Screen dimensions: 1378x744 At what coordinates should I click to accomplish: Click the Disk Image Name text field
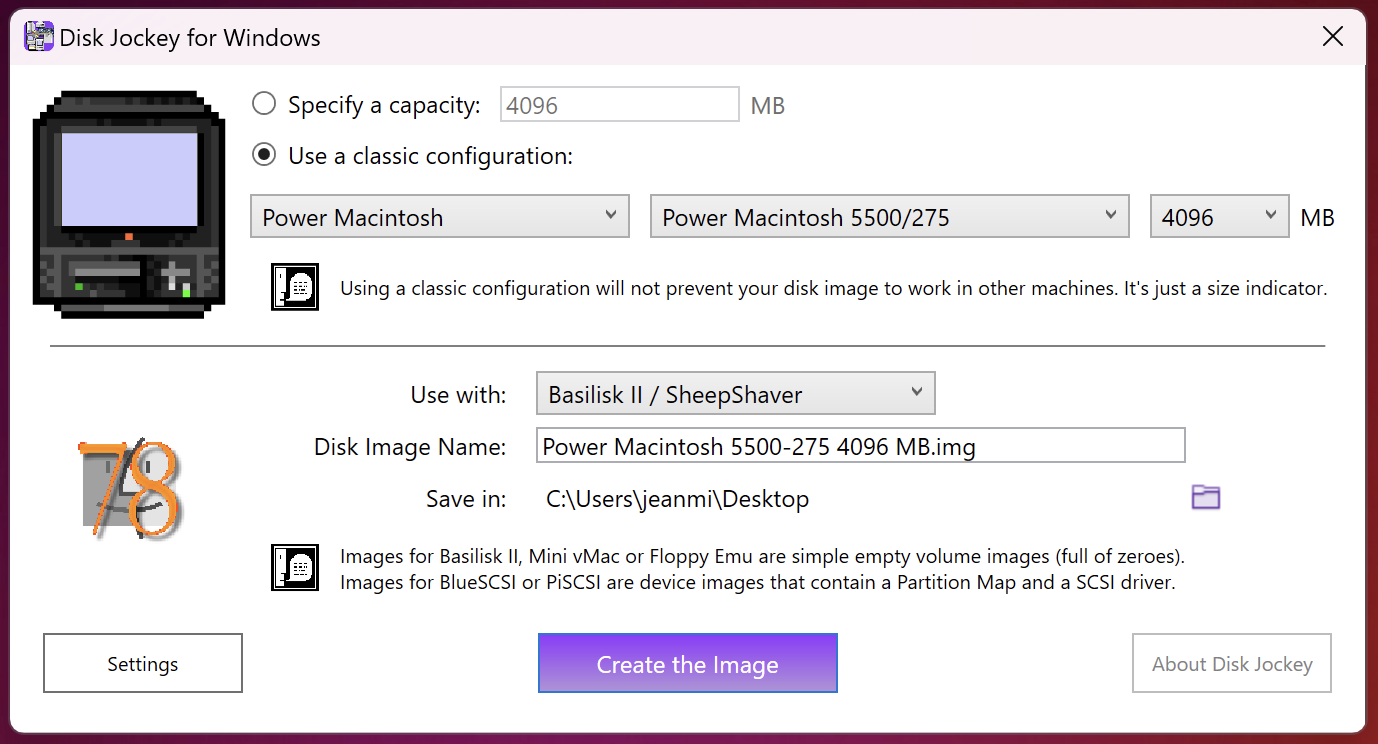[x=860, y=446]
